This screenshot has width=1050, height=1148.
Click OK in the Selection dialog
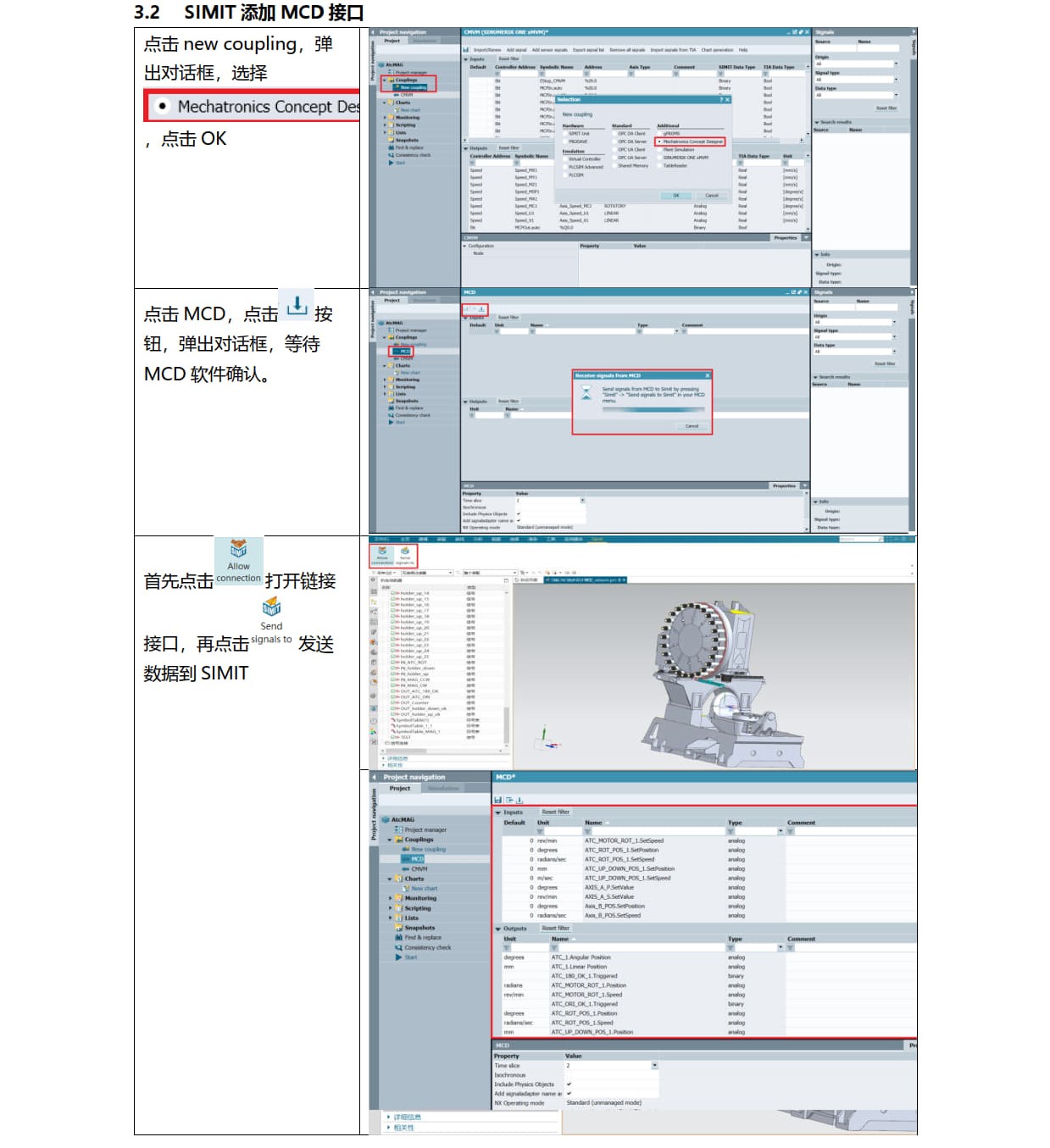coord(676,196)
